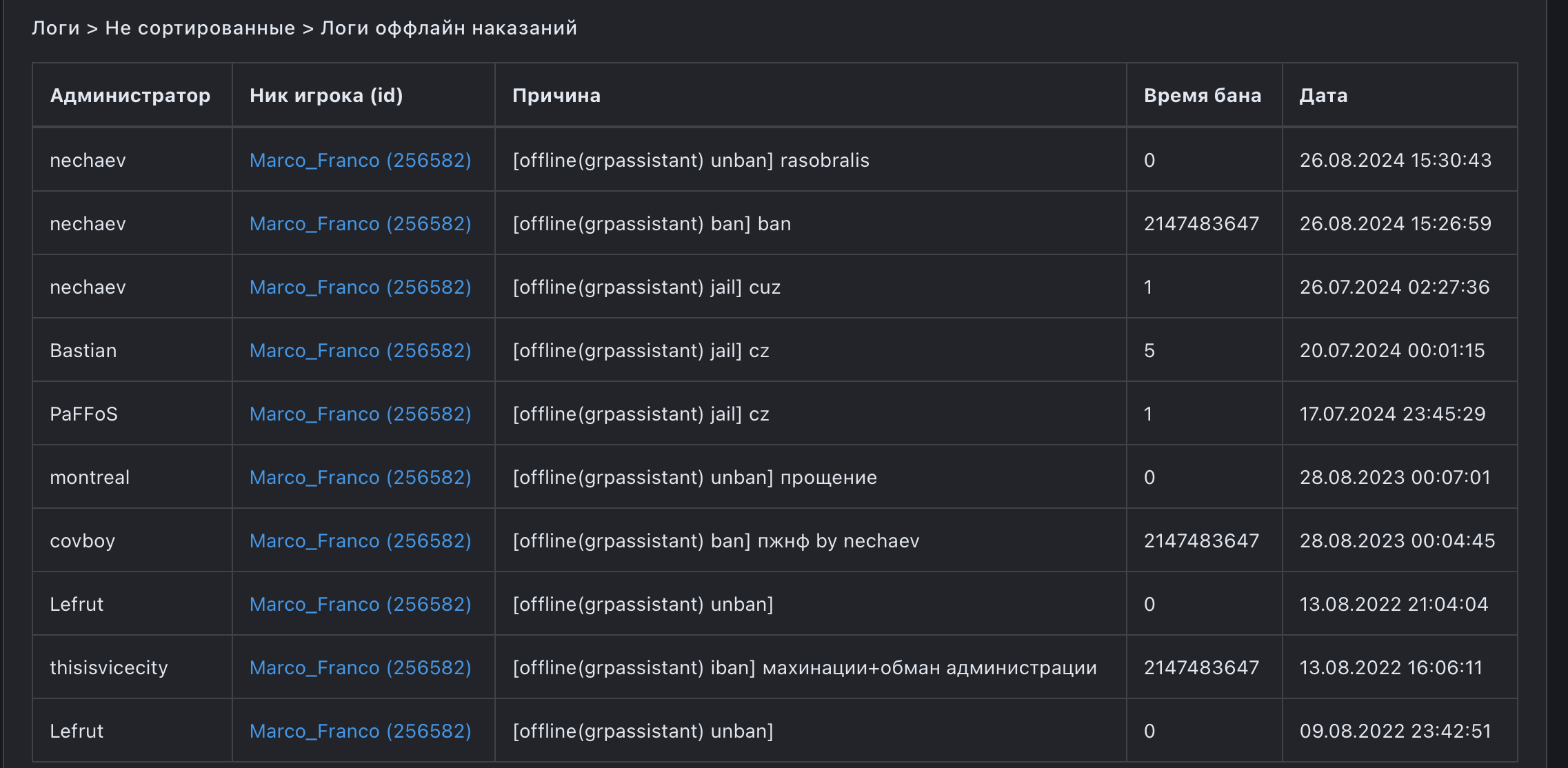Select the date 13.08.2022 21:04:04 cell
The width and height of the screenshot is (1568, 768).
tap(1394, 605)
